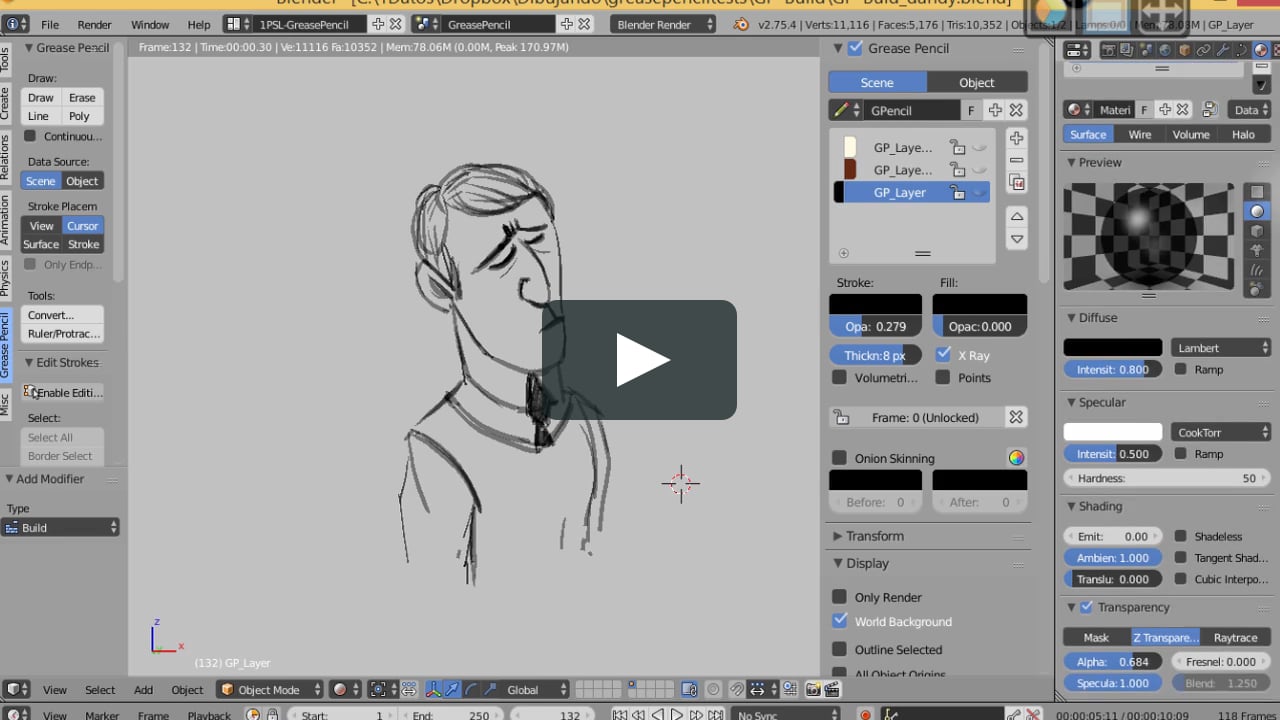This screenshot has width=1280, height=720.
Task: Enable the Points checkbox
Action: click(943, 378)
